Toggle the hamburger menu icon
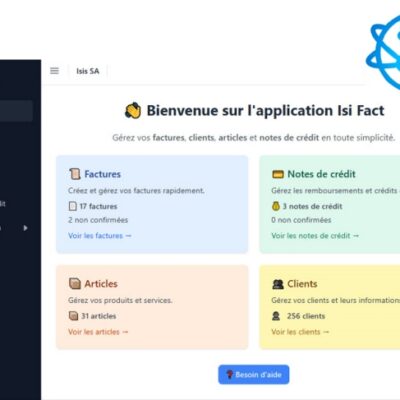Image resolution: width=400 pixels, height=400 pixels. 54,71
